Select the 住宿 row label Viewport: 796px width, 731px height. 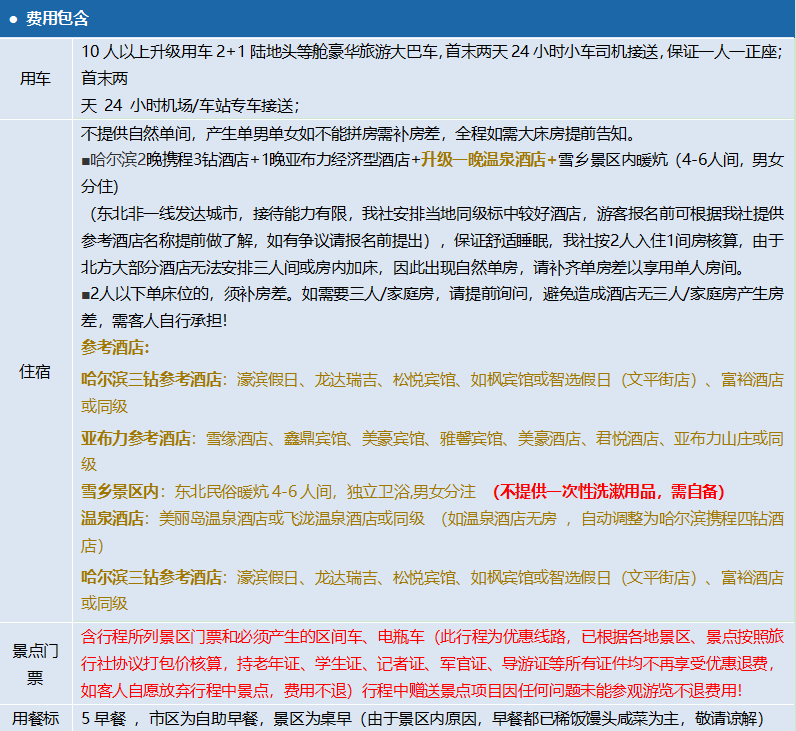pyautogui.click(x=36, y=371)
